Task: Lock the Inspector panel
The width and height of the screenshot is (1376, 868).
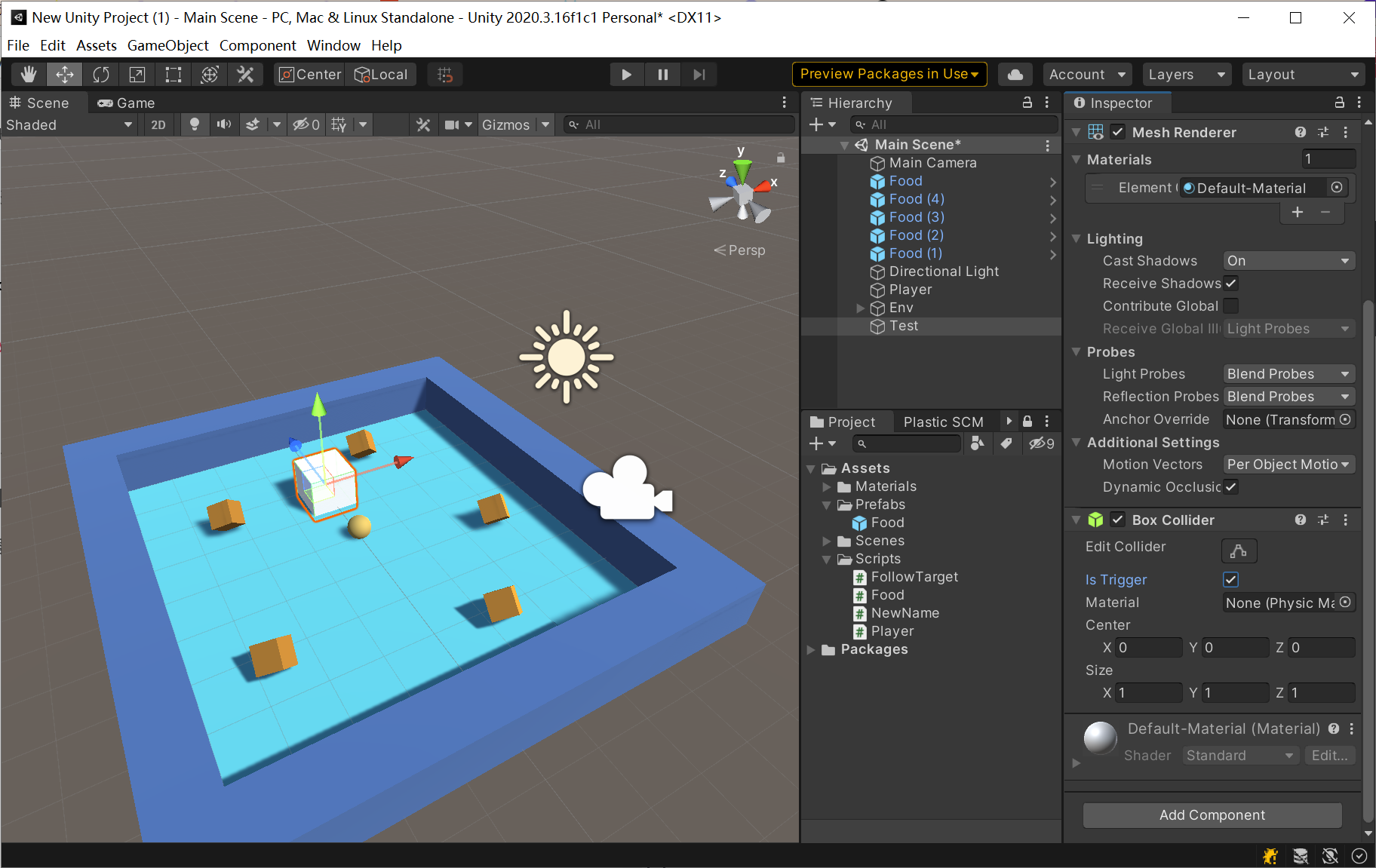Action: pos(1340,103)
